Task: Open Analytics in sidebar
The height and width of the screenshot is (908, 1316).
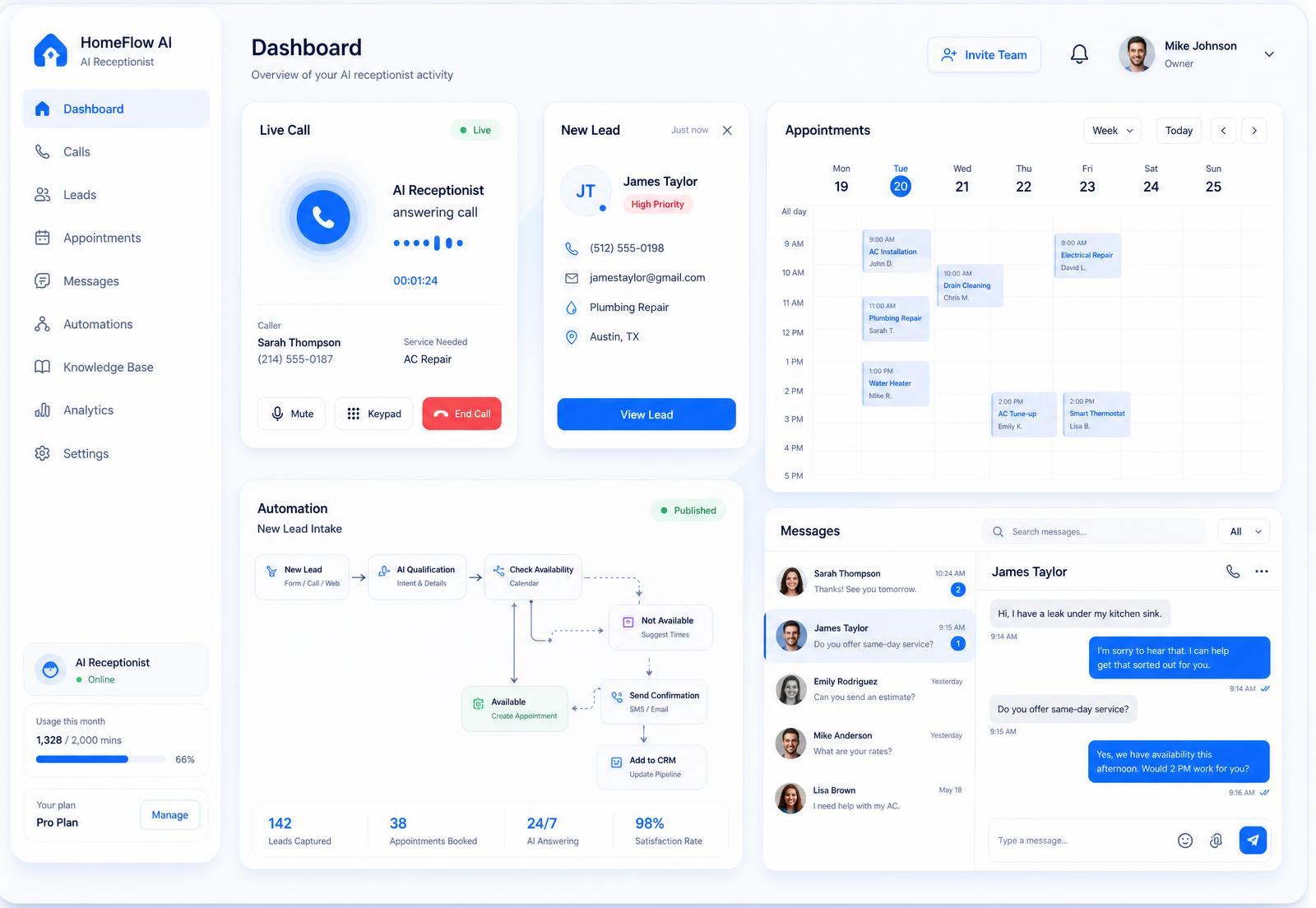Action: click(x=116, y=410)
